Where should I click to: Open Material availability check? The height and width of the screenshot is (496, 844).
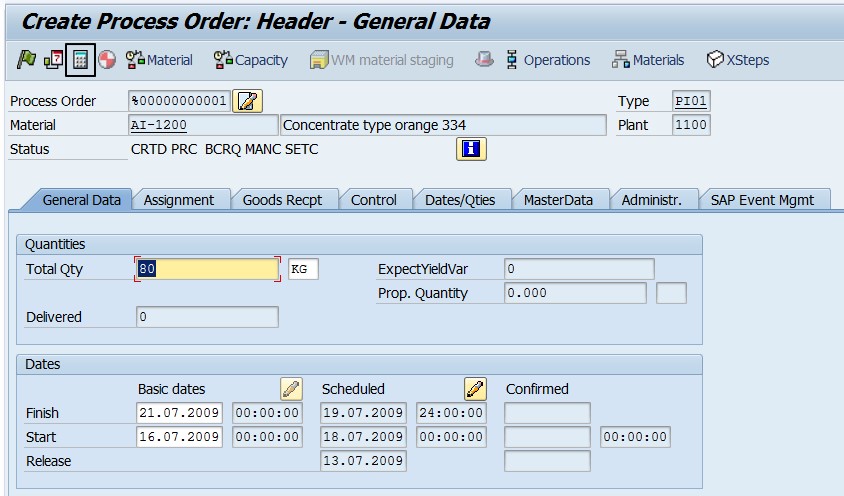pos(159,60)
